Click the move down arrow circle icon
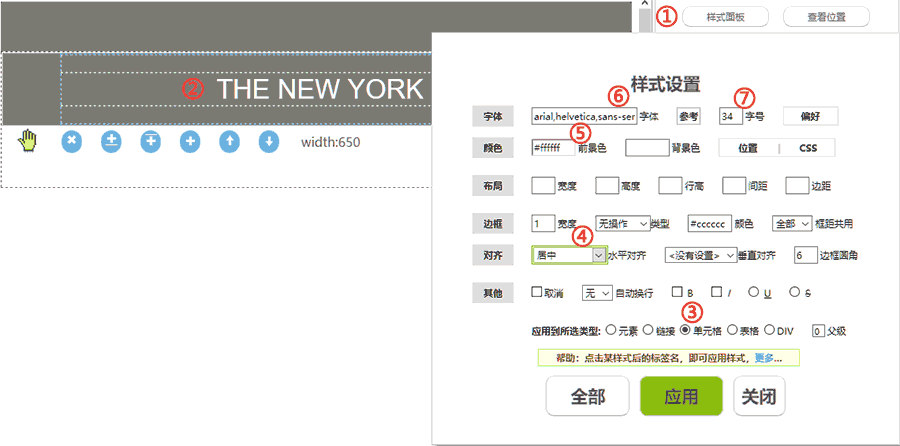900x446 pixels. (x=269, y=141)
